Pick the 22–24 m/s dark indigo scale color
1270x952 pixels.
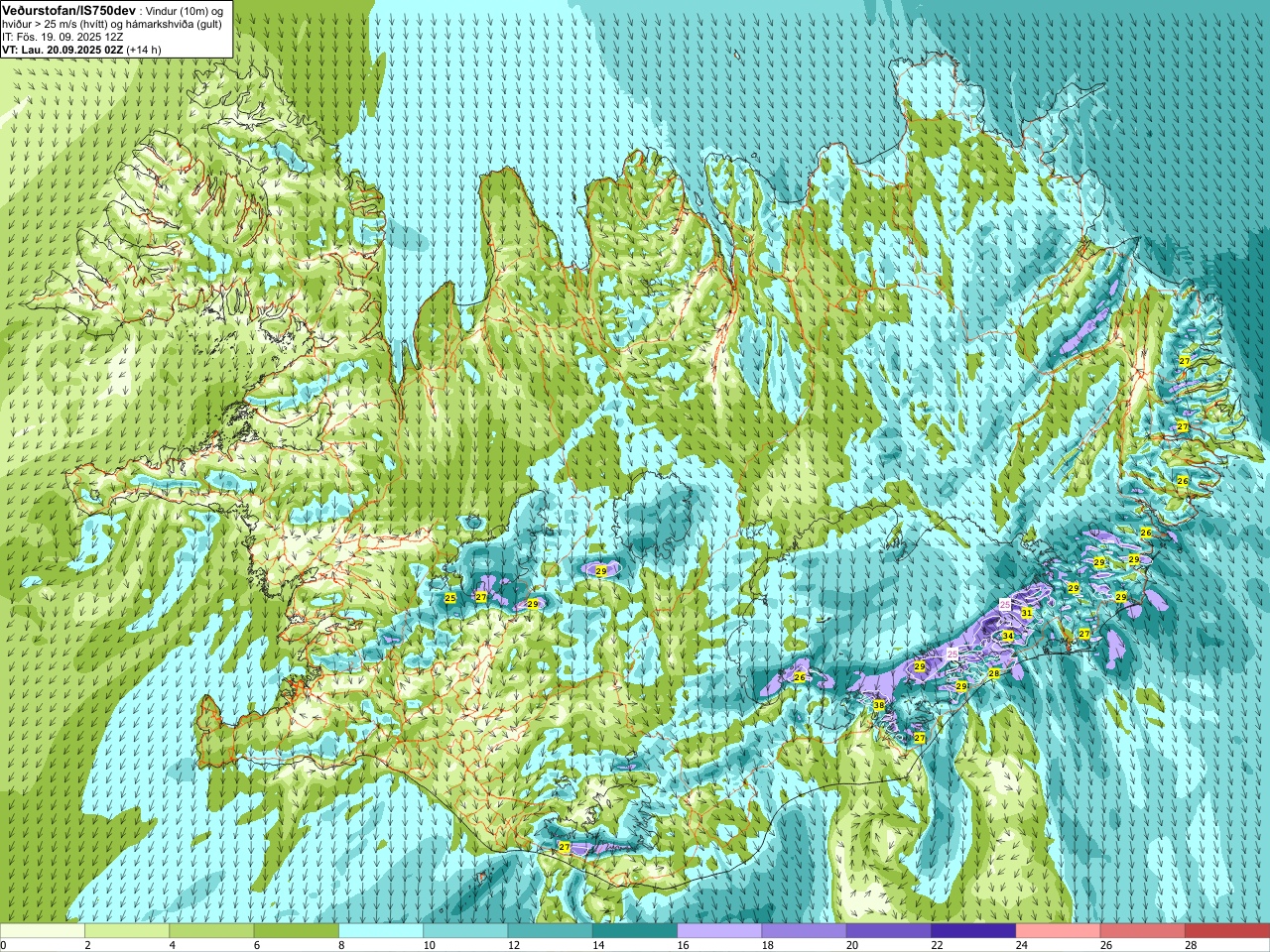point(973,931)
